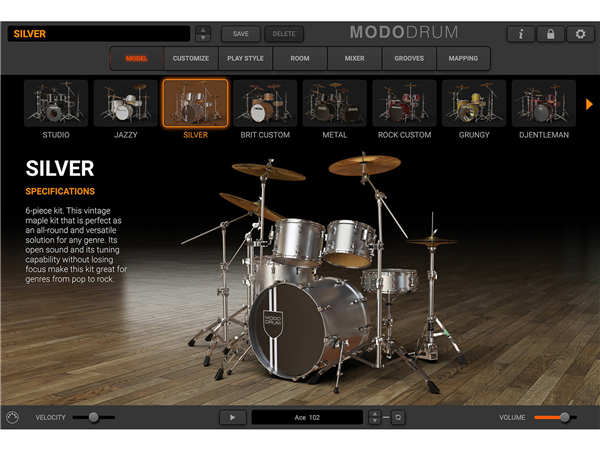Choose the Metal drum kit thumbnail

(335, 103)
